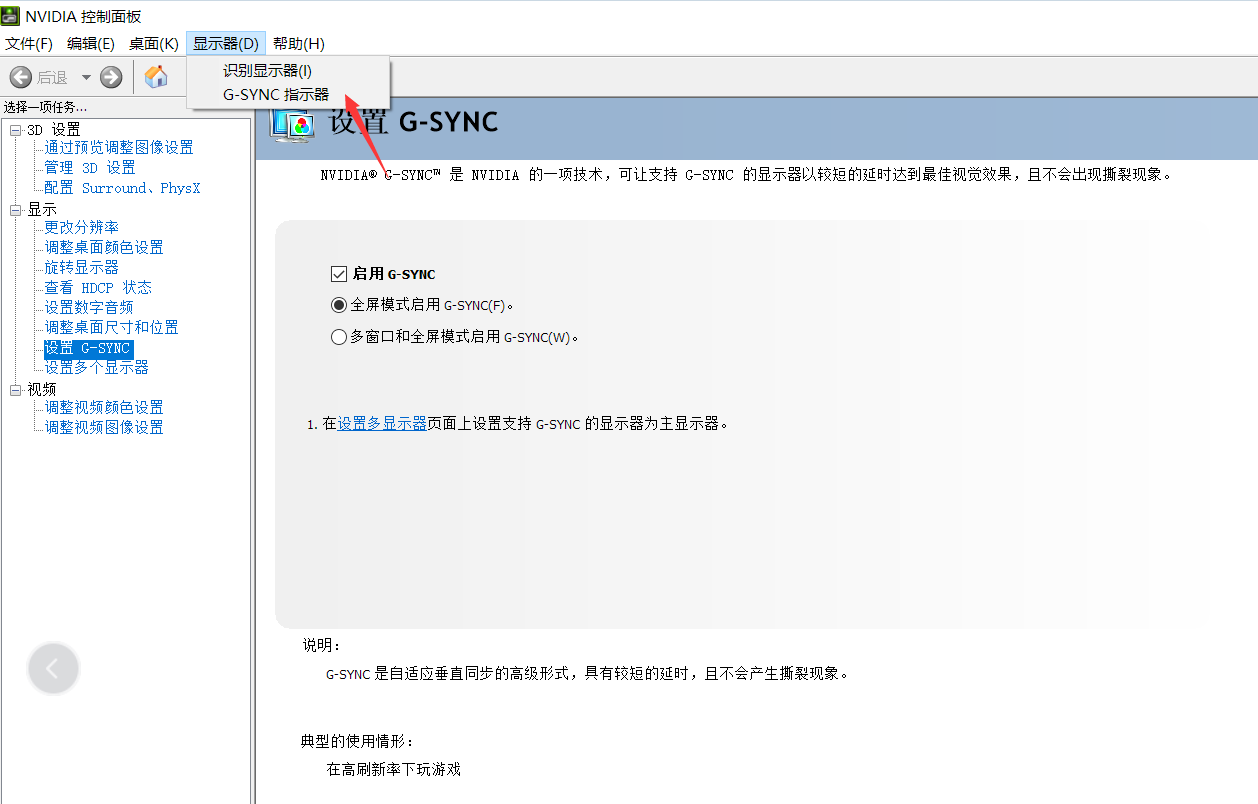This screenshot has height=804, width=1258.
Task: Select 全屏模式启用 G-SYNC(F) radio button
Action: [338, 305]
